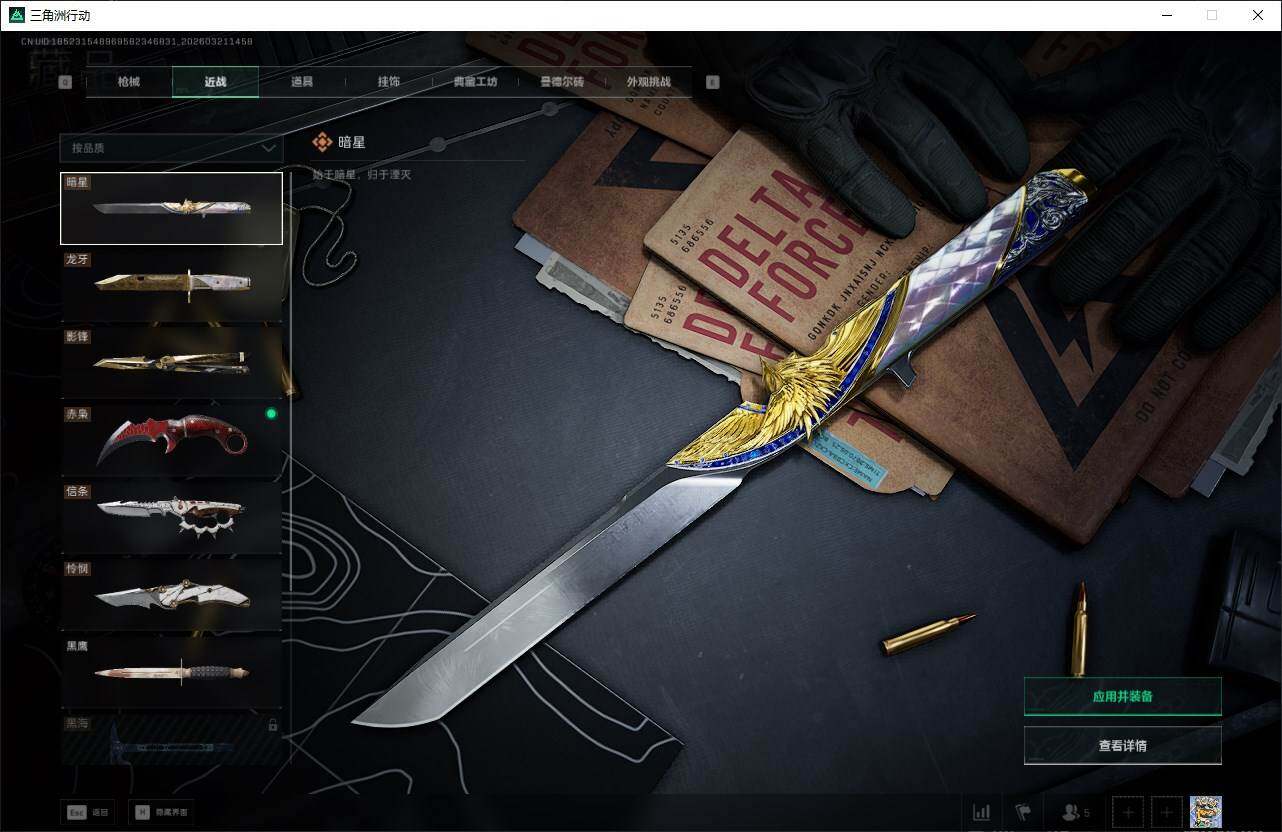Click the flag icon in bottom bar

click(1023, 812)
